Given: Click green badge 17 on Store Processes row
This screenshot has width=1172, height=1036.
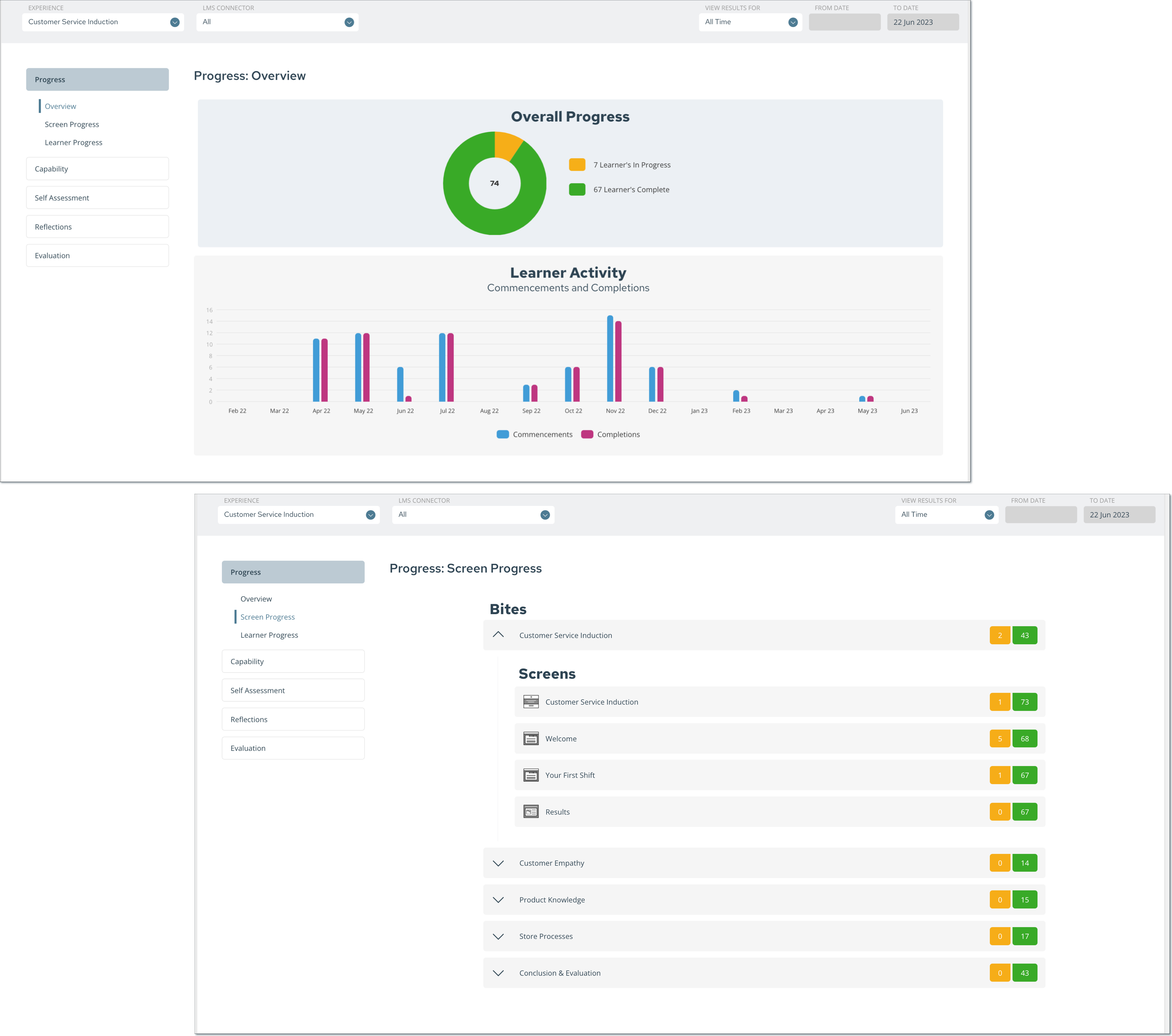Looking at the screenshot, I should 1025,936.
